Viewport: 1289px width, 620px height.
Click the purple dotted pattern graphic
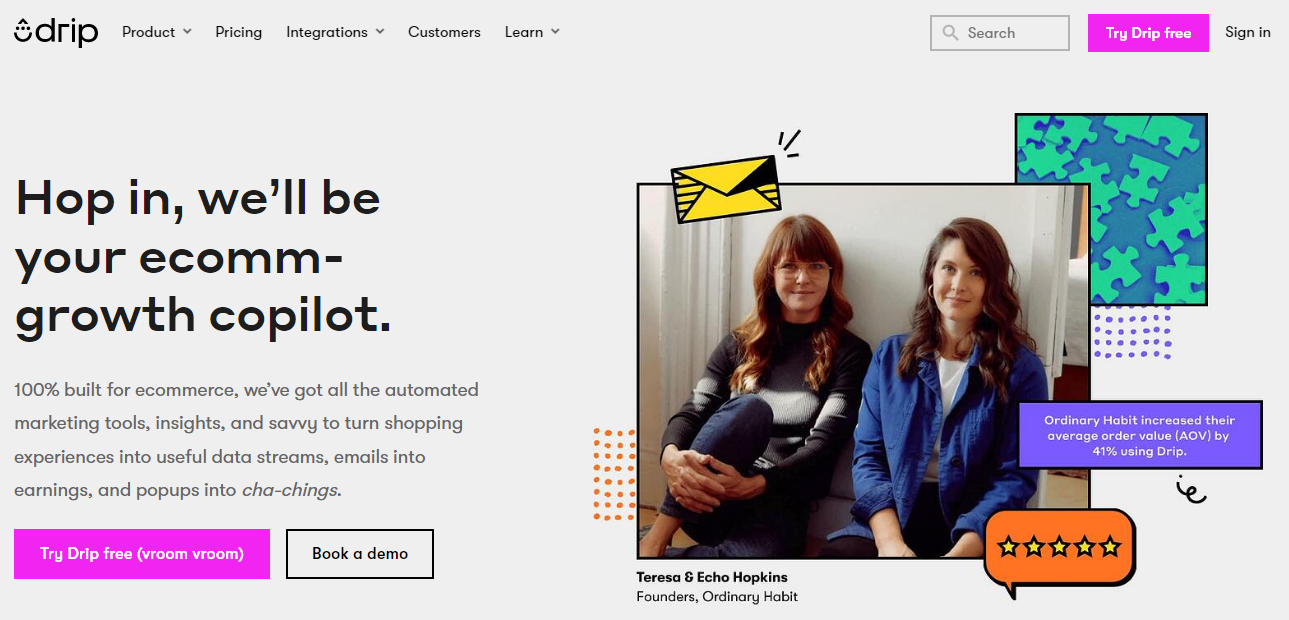(x=1132, y=335)
